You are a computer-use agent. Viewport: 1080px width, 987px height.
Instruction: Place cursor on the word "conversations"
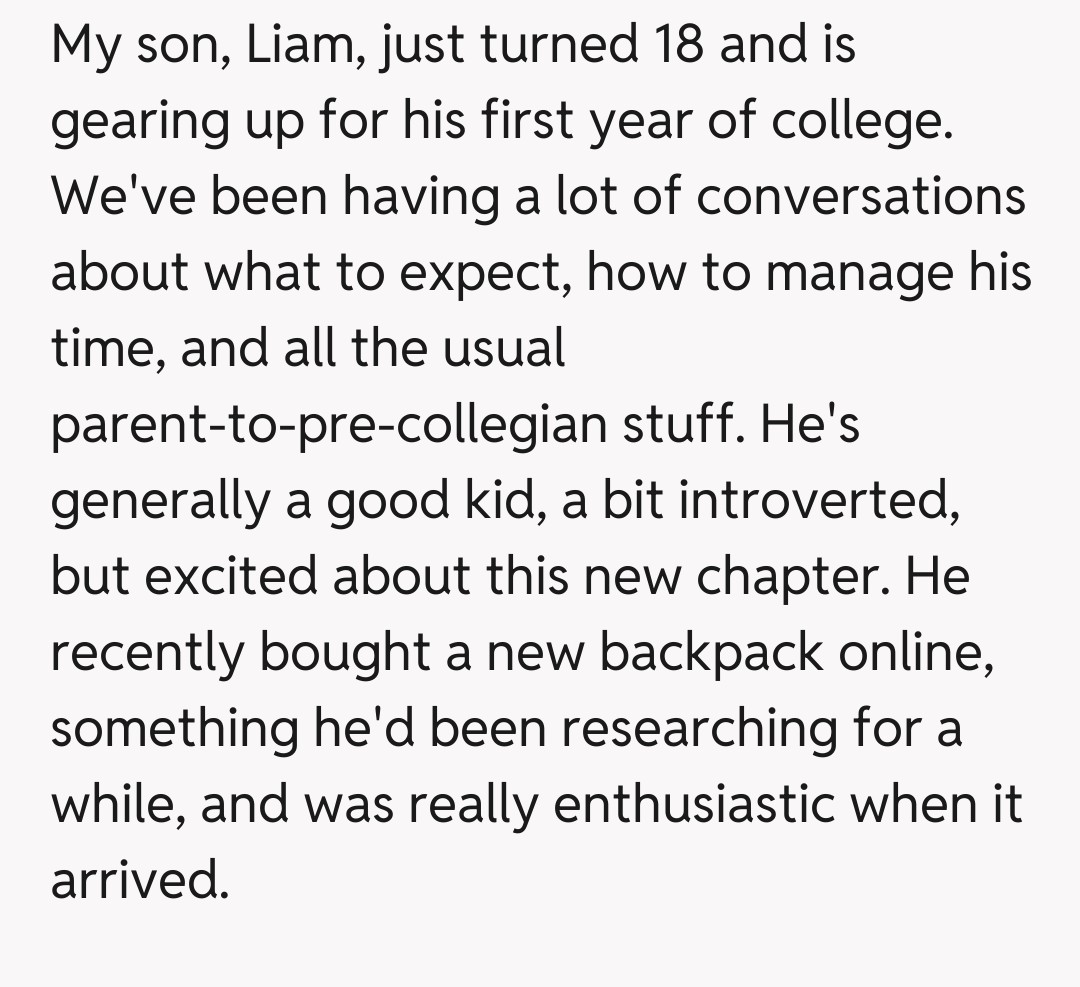point(861,197)
